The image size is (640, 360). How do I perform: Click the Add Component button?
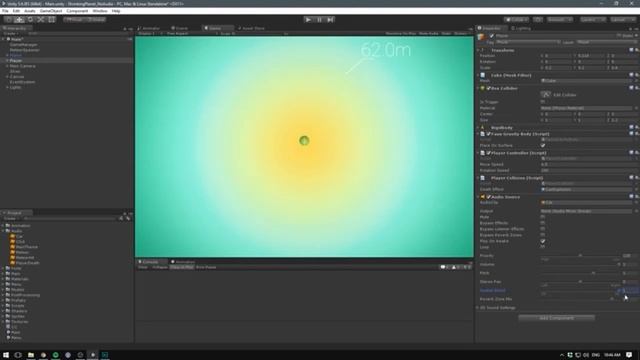(556, 318)
